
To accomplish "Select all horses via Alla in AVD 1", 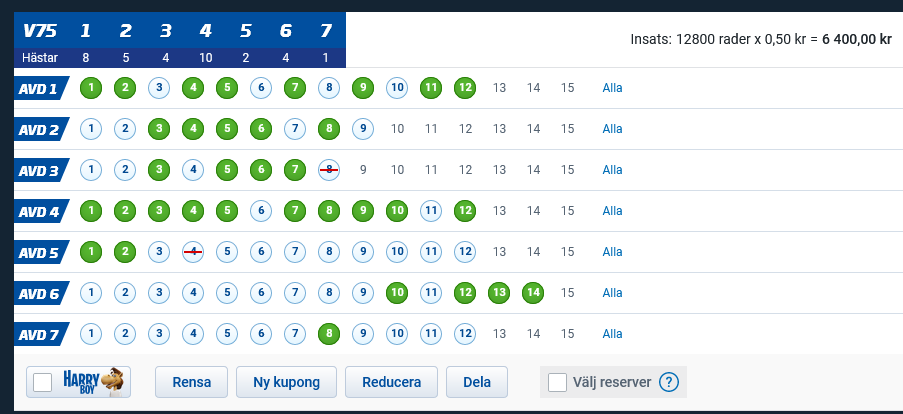I will (x=612, y=88).
